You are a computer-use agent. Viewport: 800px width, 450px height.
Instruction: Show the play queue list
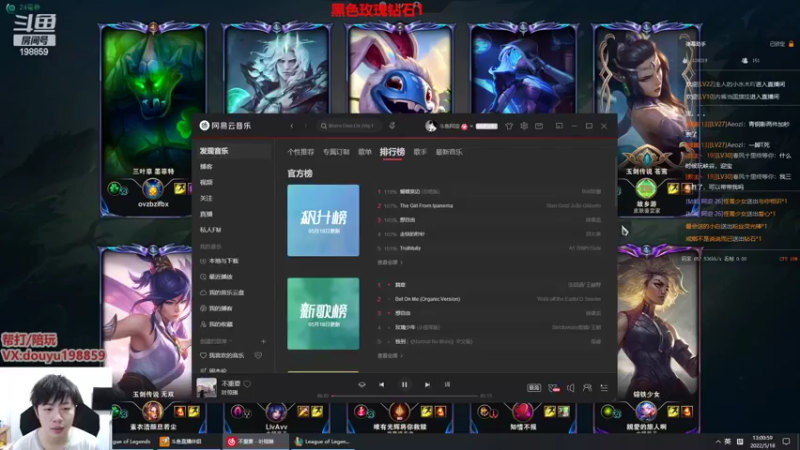coord(604,388)
